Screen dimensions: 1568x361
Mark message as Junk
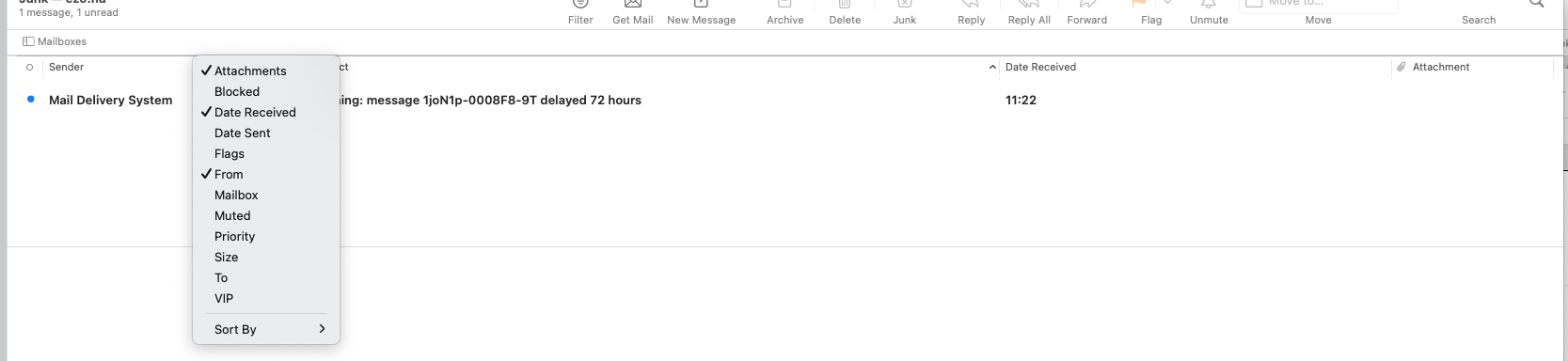pos(904,12)
